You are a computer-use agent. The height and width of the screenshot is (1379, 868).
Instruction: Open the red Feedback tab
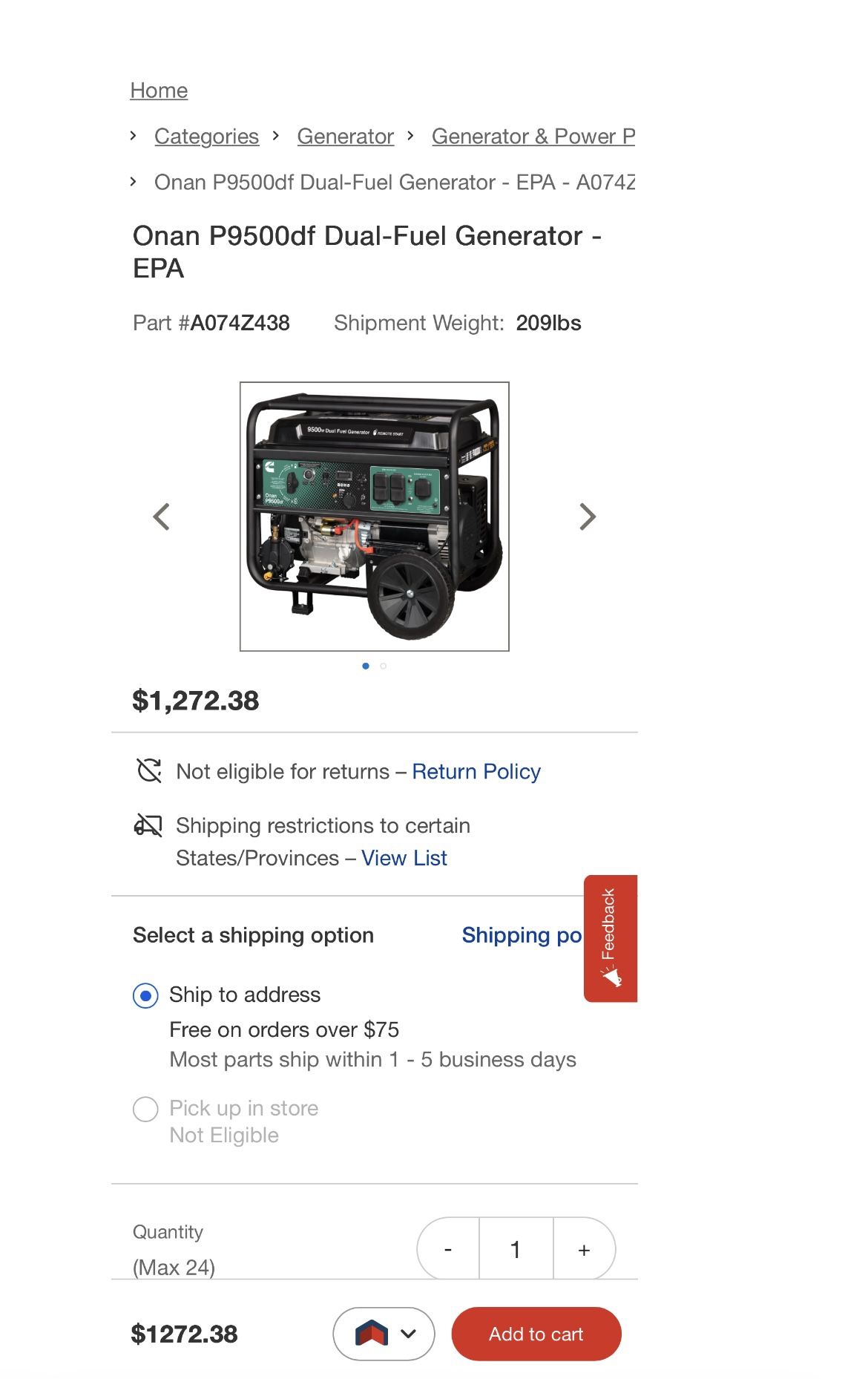click(x=610, y=938)
